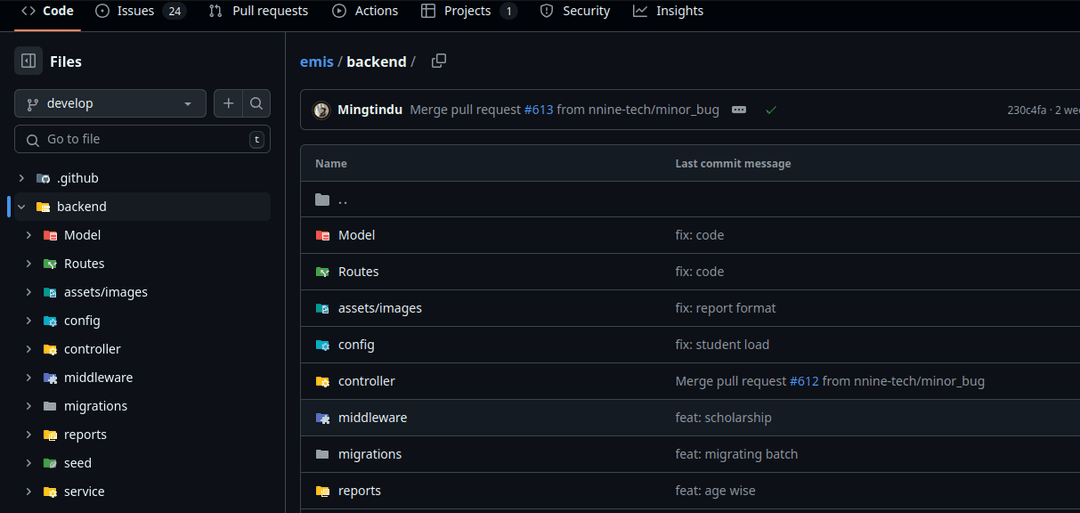The height and width of the screenshot is (513, 1080).
Task: Click the add file plus icon
Action: pyautogui.click(x=228, y=103)
